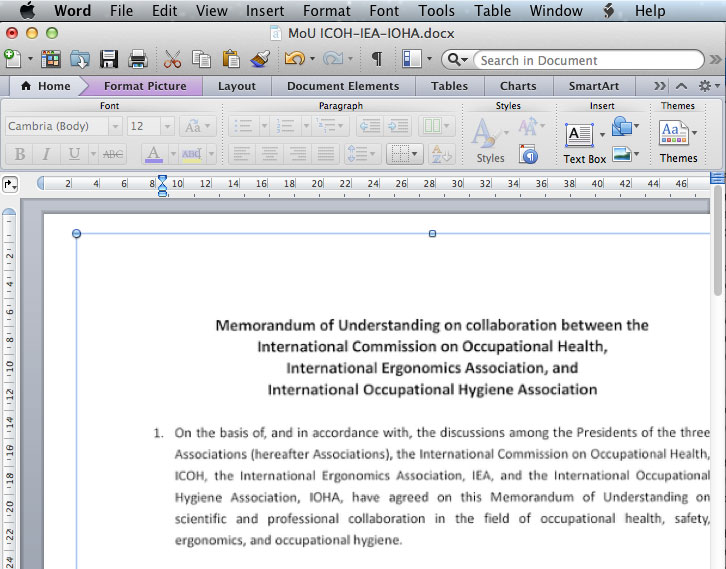Paste from clipboard icon
726x569 pixels.
point(231,59)
